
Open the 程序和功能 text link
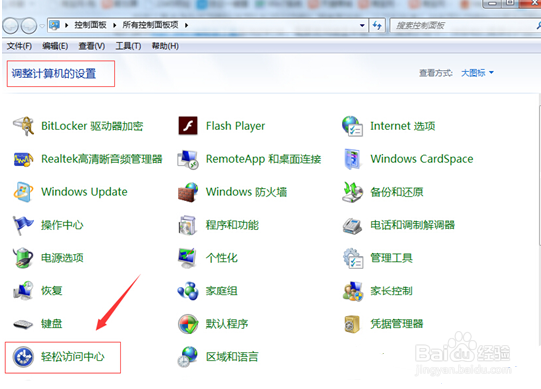coord(232,225)
